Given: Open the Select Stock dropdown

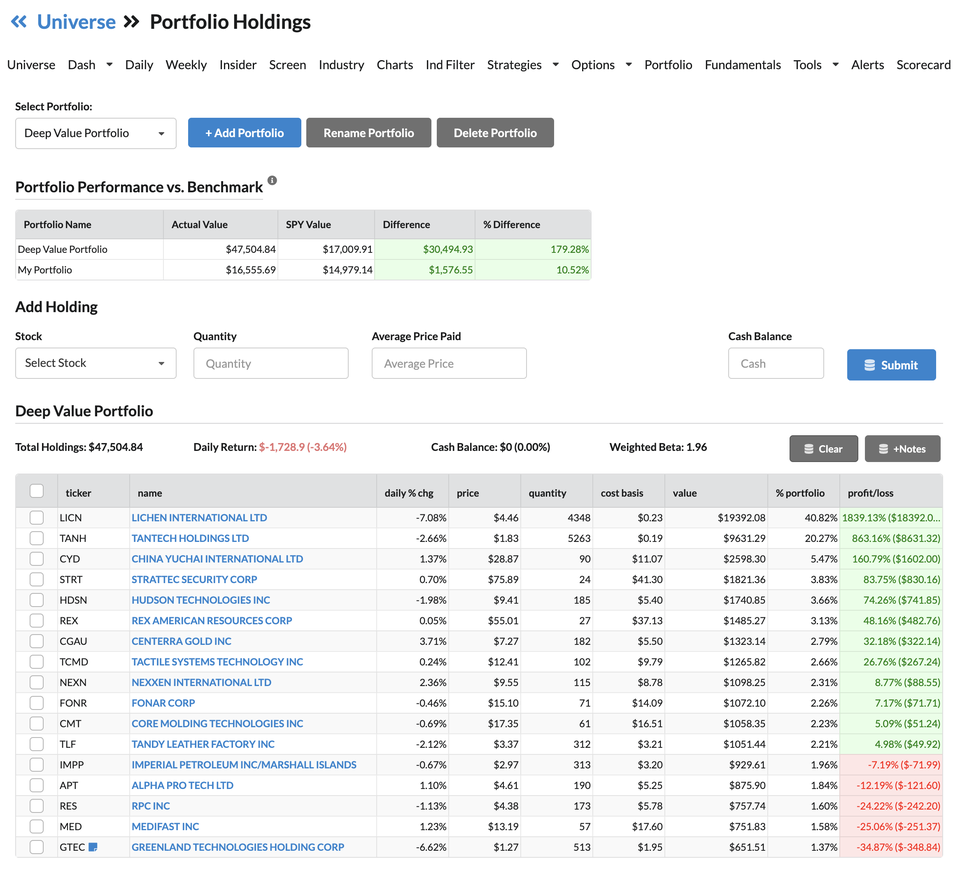Looking at the screenshot, I should (96, 363).
